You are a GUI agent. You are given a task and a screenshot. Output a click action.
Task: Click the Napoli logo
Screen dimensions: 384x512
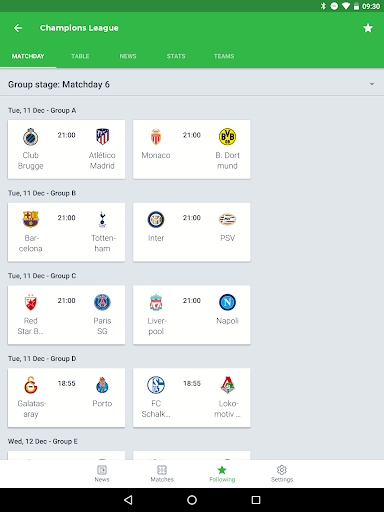tap(227, 302)
